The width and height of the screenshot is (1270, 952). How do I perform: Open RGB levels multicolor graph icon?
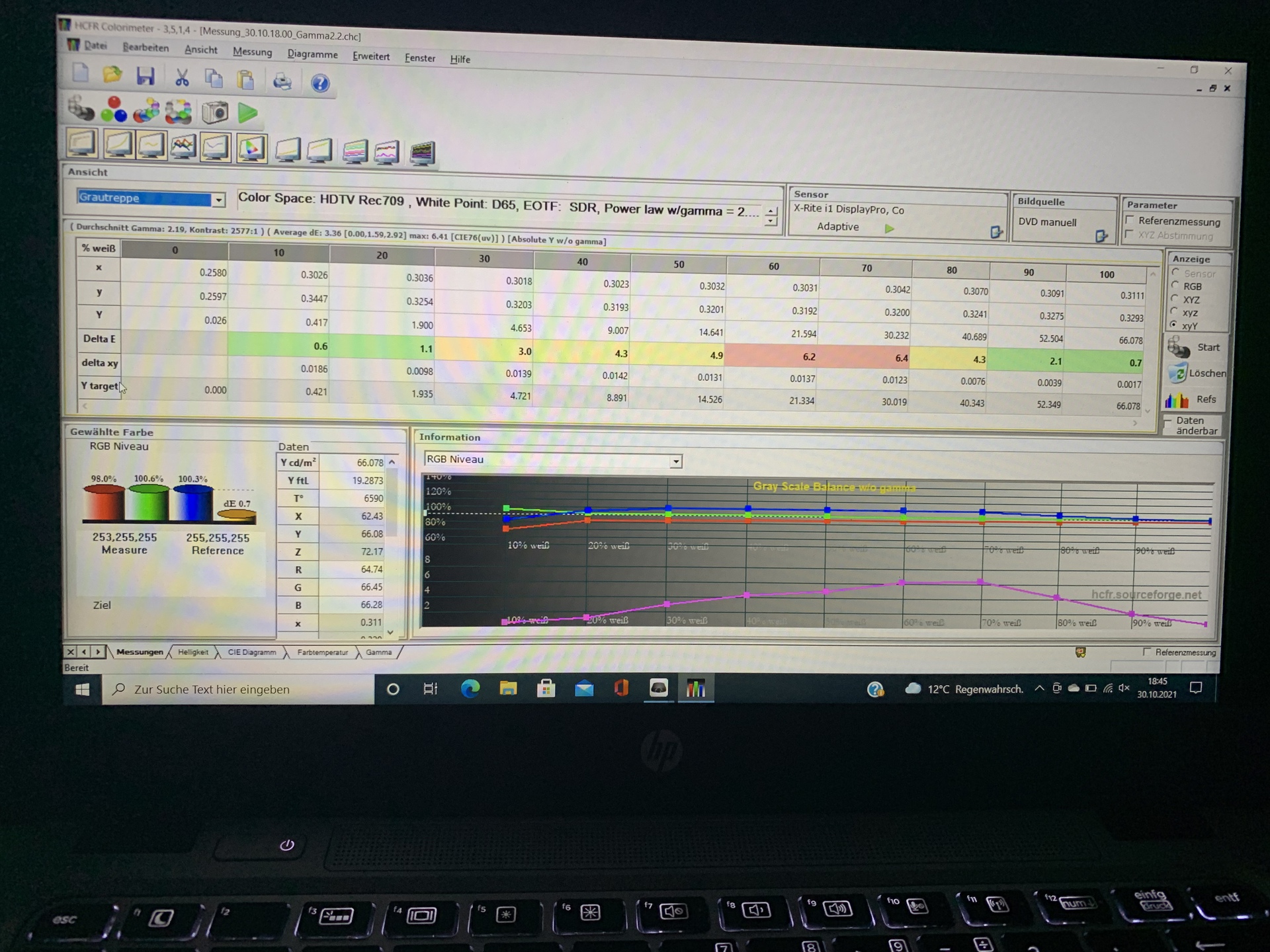[183, 147]
